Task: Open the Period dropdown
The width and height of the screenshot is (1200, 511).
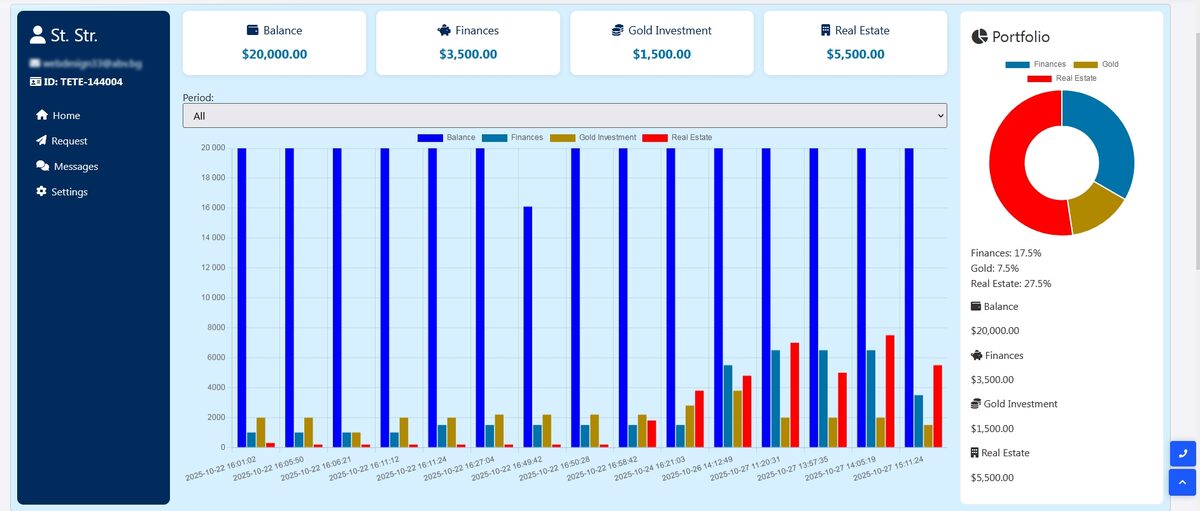Action: 564,116
